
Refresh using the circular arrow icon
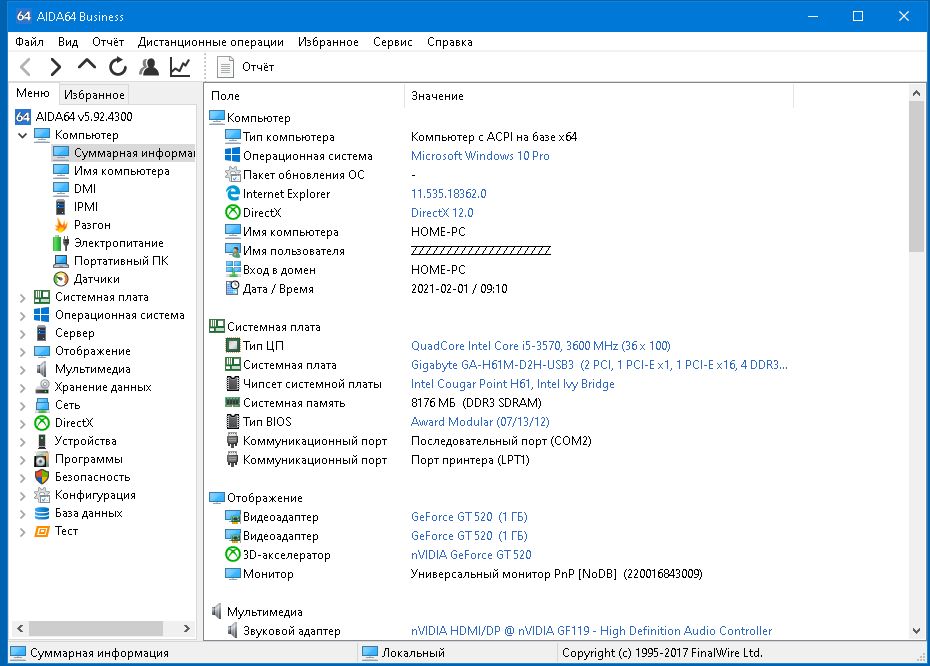[118, 67]
